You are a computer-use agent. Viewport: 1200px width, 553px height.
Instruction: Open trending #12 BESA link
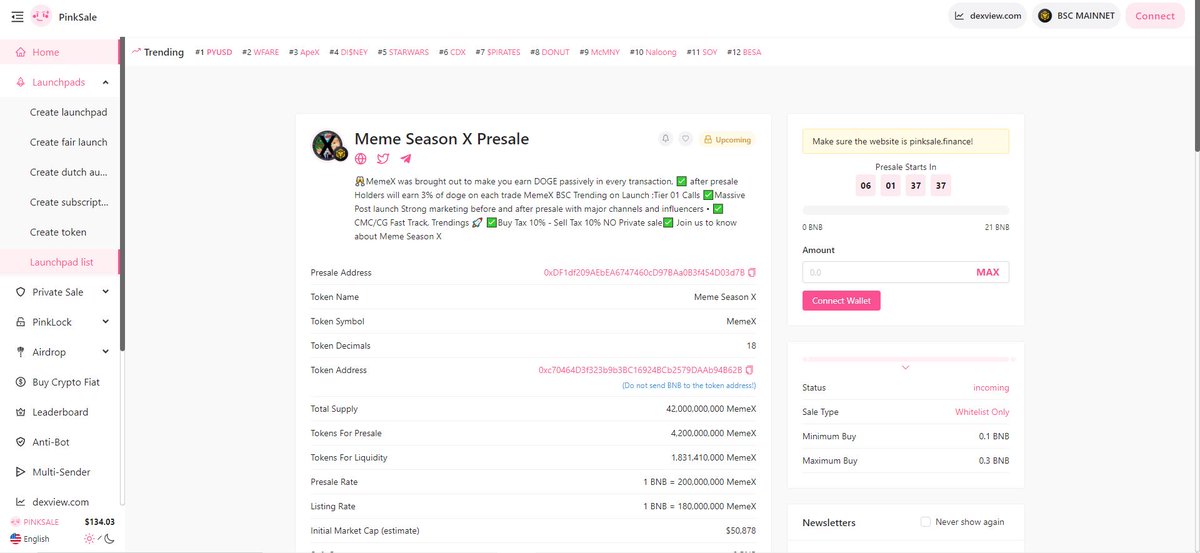tap(744, 52)
